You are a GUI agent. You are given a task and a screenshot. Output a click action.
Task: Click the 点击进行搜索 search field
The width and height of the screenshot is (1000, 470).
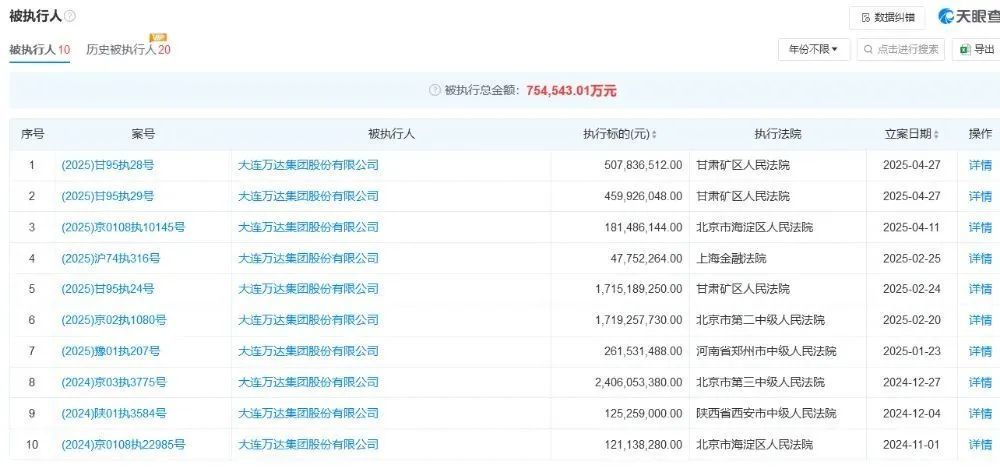[x=901, y=49]
